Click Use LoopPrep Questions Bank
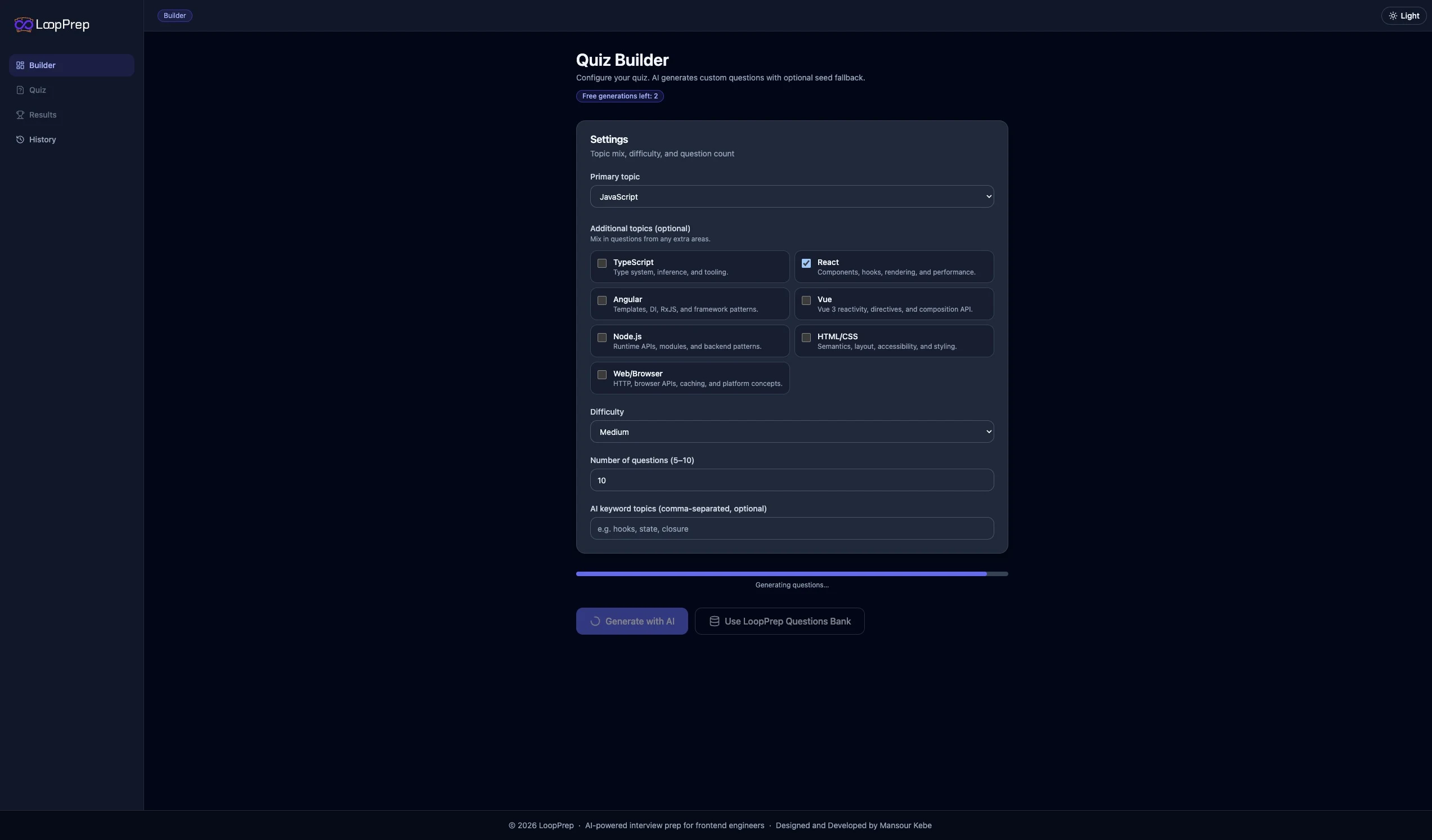Screen dimensions: 1432x840 780,621
